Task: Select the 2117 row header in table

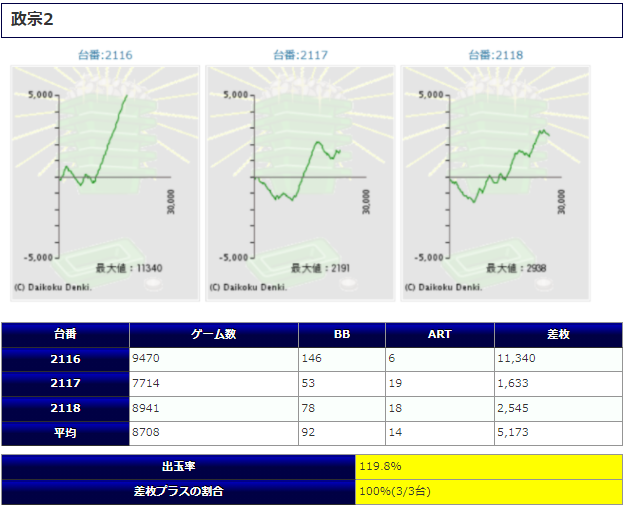Action: click(x=66, y=383)
